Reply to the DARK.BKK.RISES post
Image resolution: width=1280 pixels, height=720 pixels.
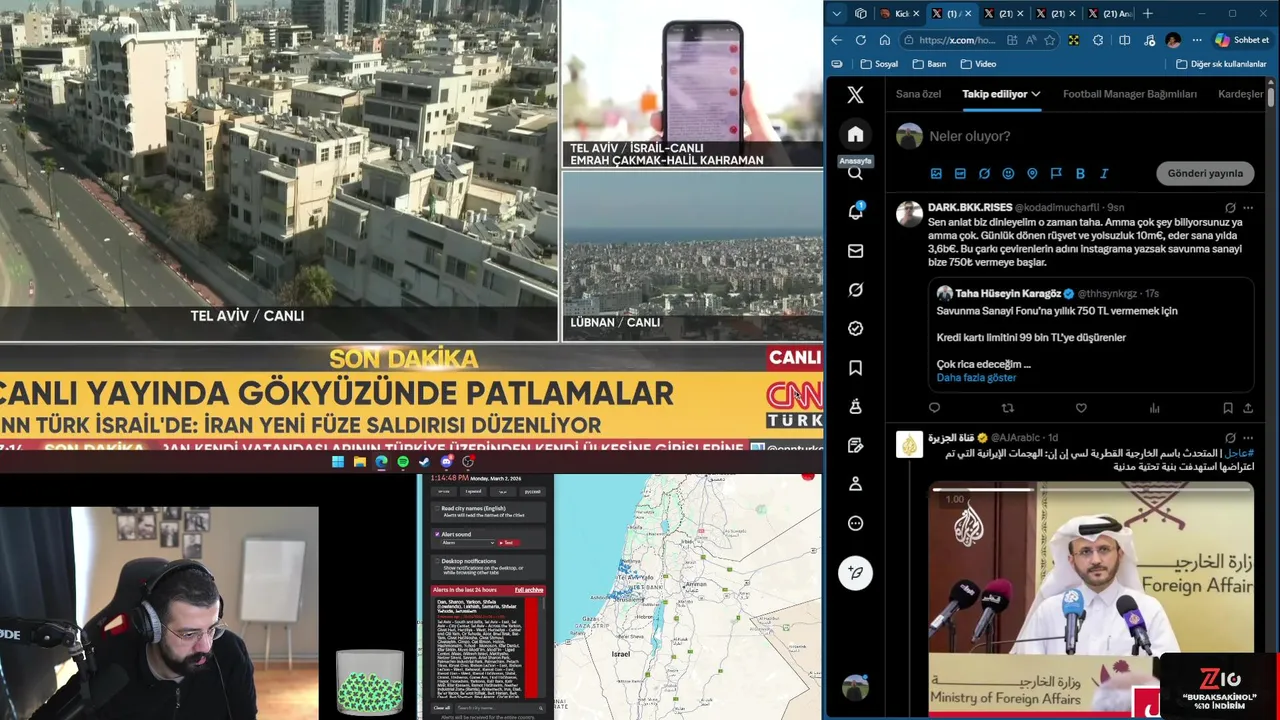(x=934, y=408)
